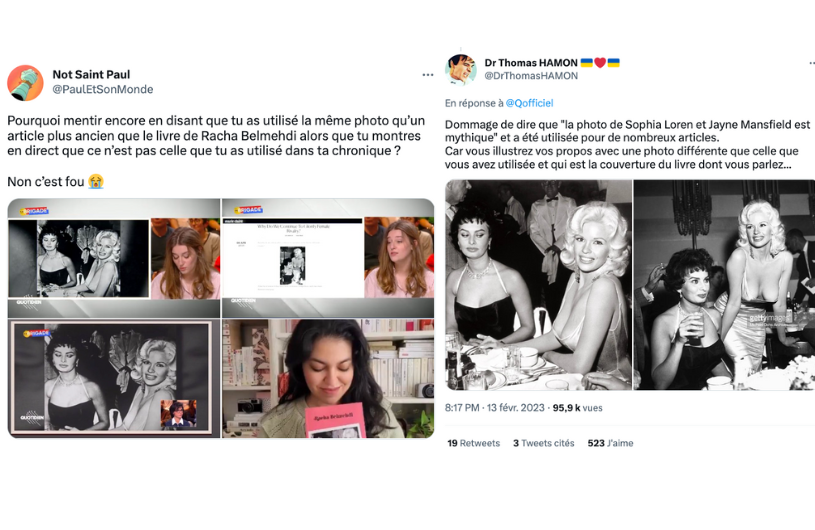Enlarge right Getty photo in HAMON's tweet
The width and height of the screenshot is (815, 530).
(x=724, y=284)
